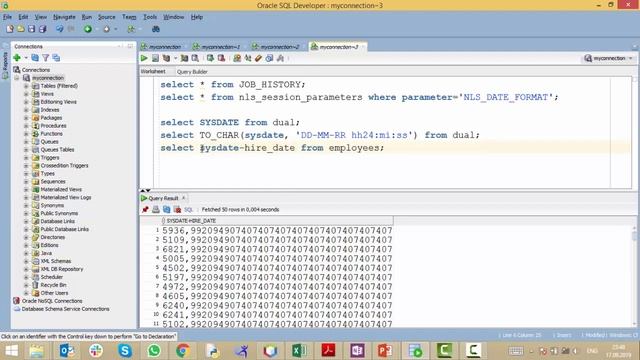Click the binoculars Find DB Object icon

click(156, 29)
